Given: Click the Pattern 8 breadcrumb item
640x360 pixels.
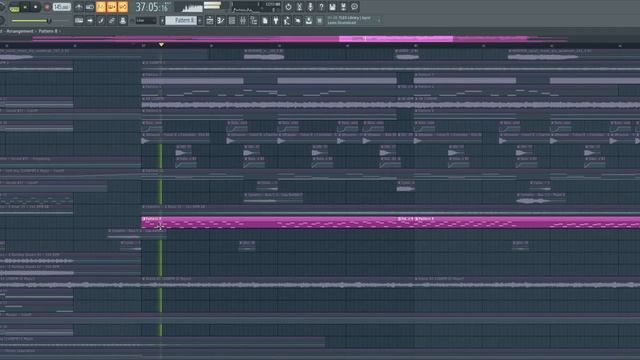Looking at the screenshot, I should click(48, 31).
